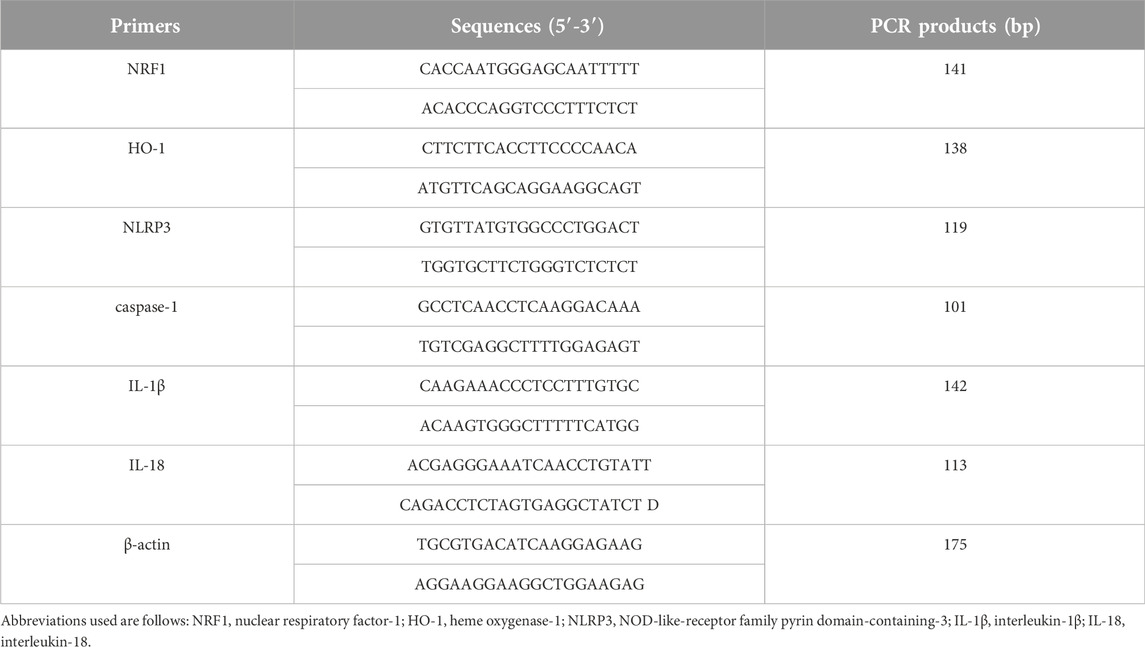This screenshot has height=647, width=1145.
Task: Click the Primers column header
Action: point(147,25)
